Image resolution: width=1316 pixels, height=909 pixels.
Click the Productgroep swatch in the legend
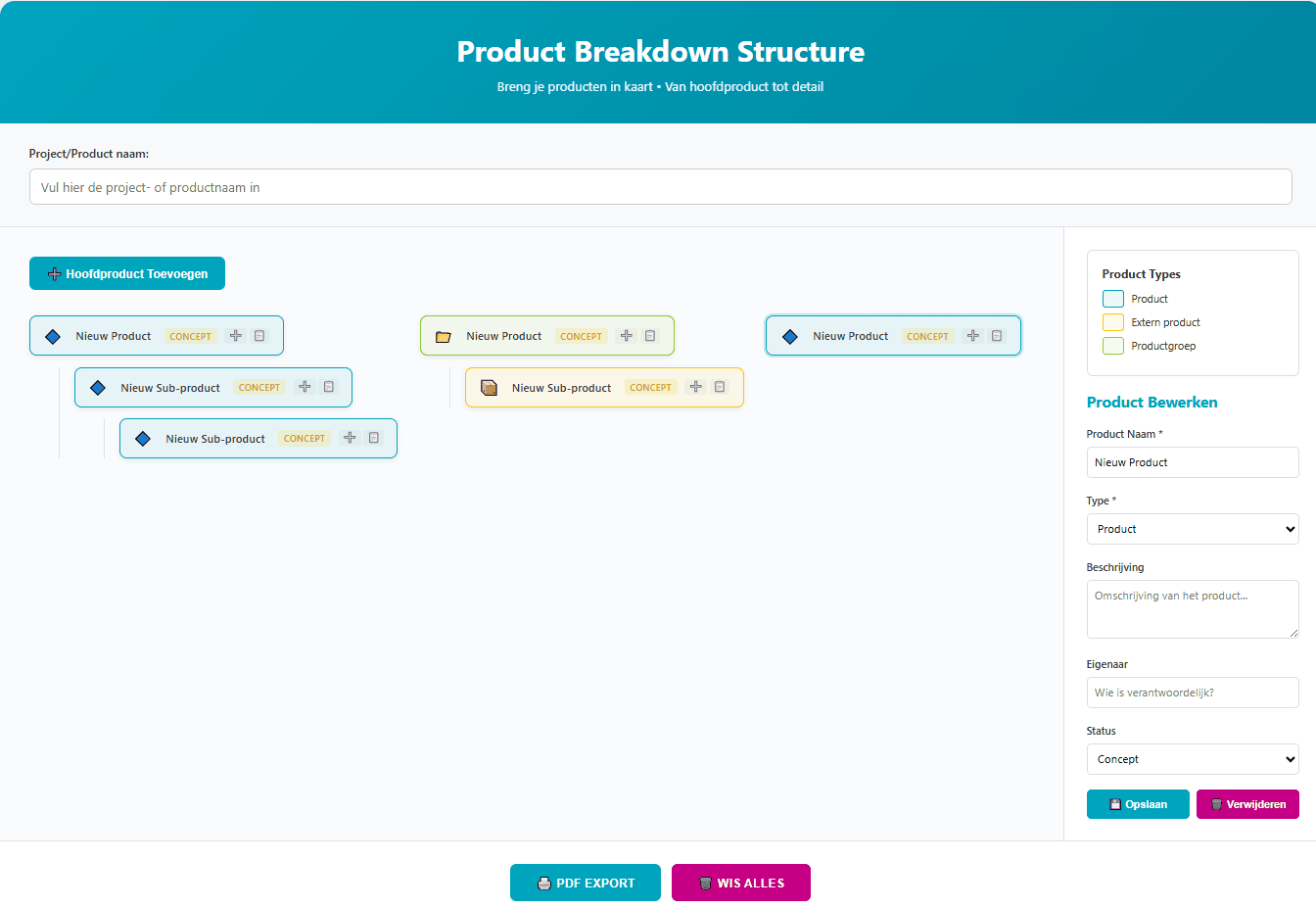[1113, 345]
